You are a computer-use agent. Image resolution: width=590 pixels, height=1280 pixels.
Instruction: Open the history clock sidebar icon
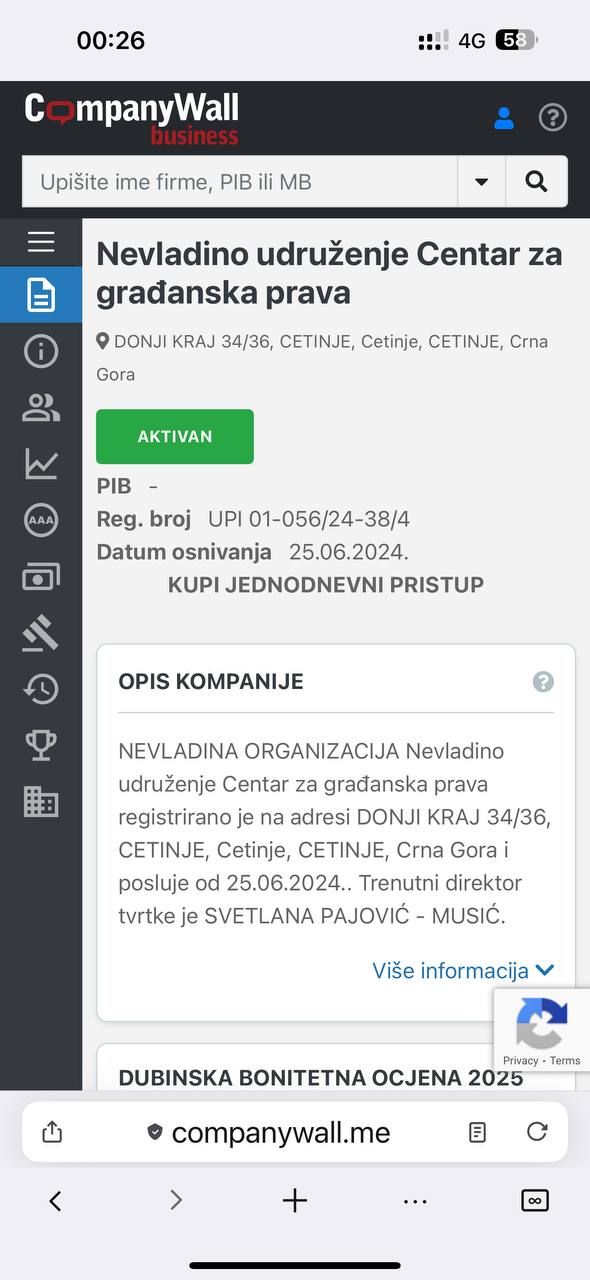tap(41, 689)
